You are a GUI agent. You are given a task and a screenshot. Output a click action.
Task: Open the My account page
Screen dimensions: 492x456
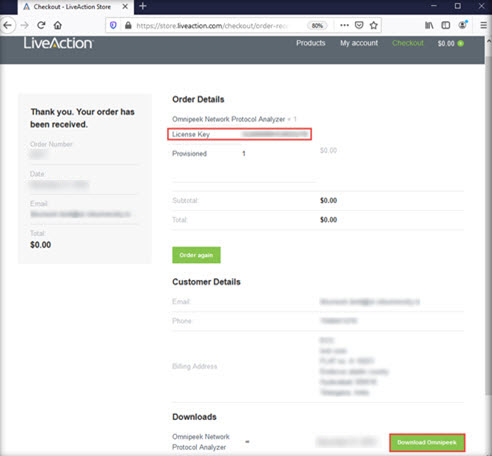pyautogui.click(x=359, y=43)
